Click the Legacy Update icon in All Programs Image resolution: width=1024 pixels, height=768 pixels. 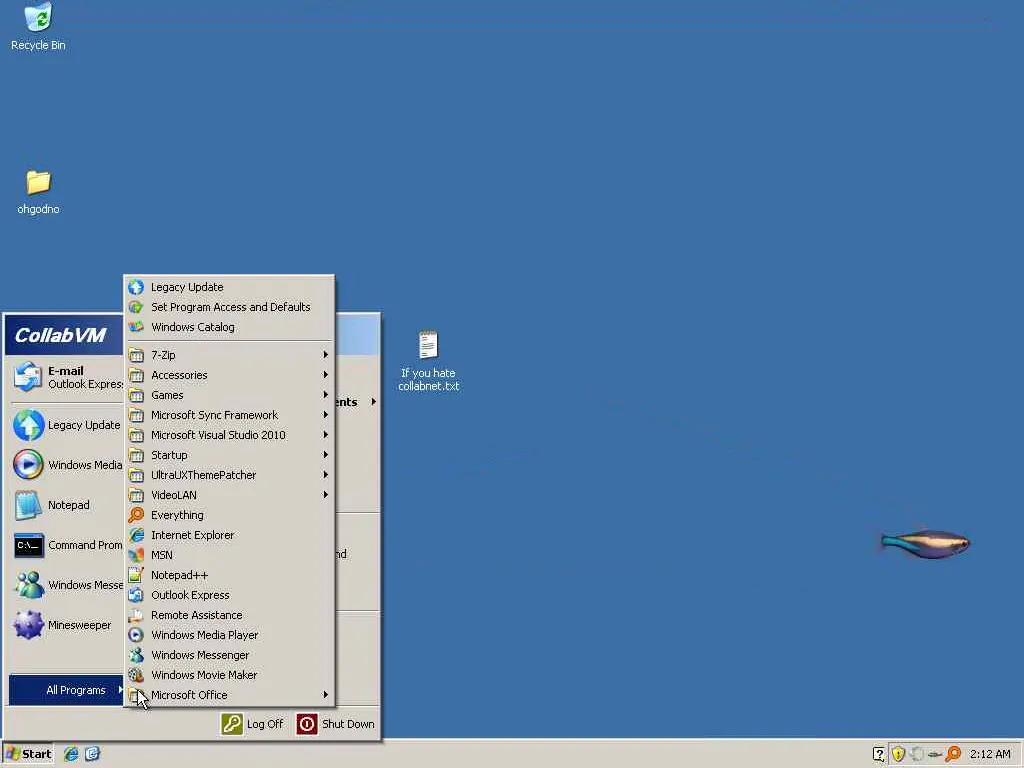136,287
